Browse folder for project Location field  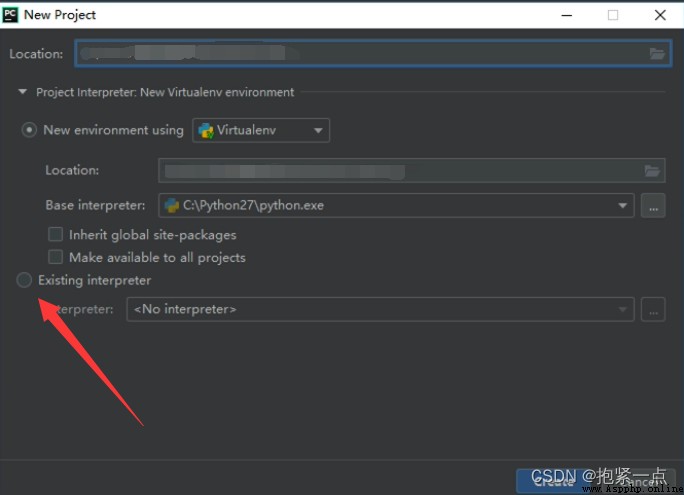click(657, 54)
